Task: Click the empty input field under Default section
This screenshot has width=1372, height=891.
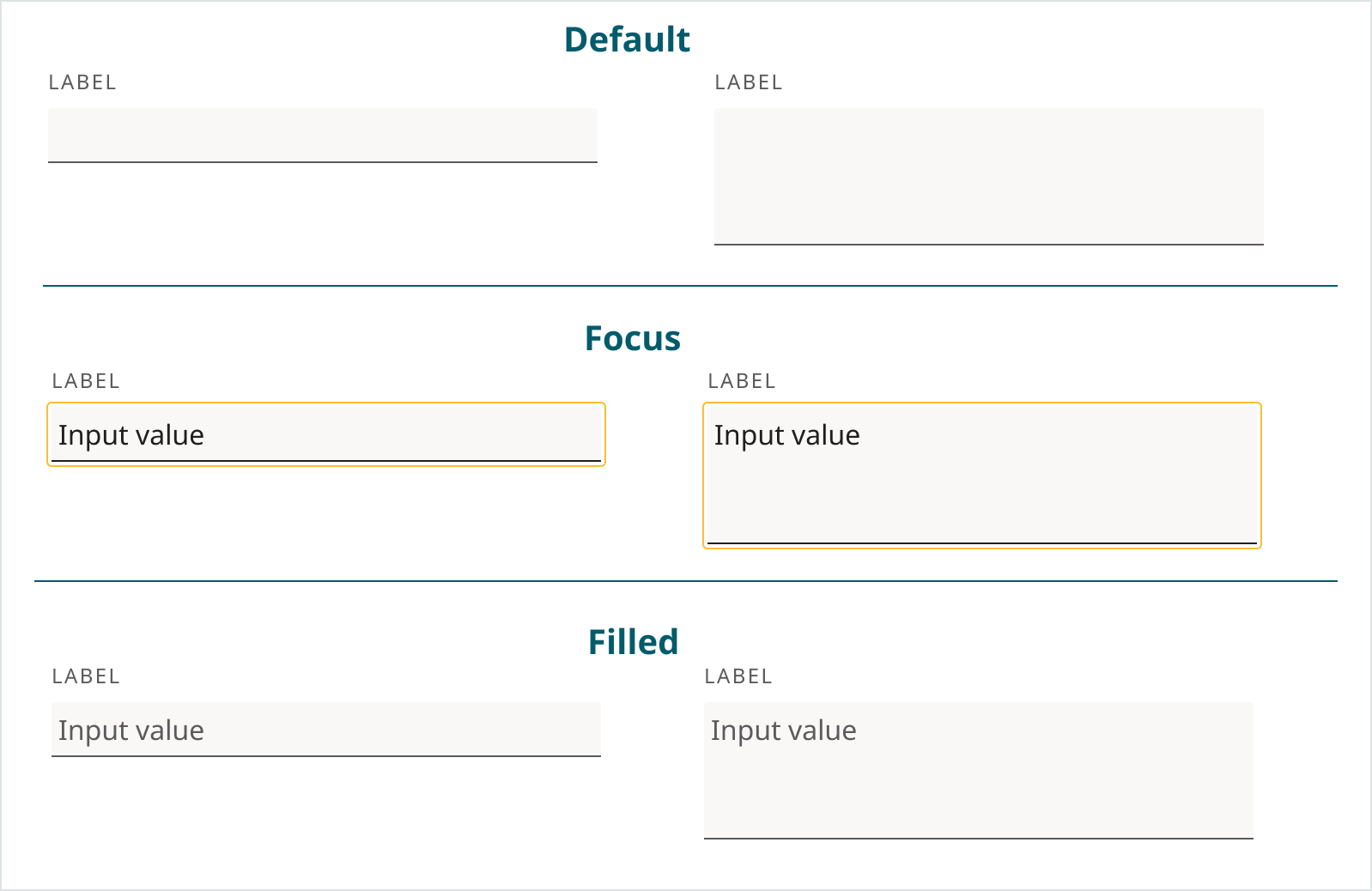Action: tap(322, 135)
